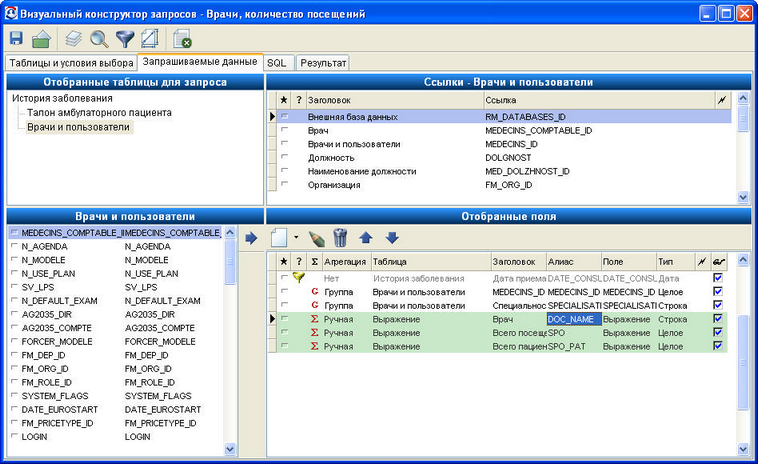Image resolution: width=758 pixels, height=464 pixels.
Task: Click the ruler and page design icon
Action: pyautogui.click(x=150, y=39)
